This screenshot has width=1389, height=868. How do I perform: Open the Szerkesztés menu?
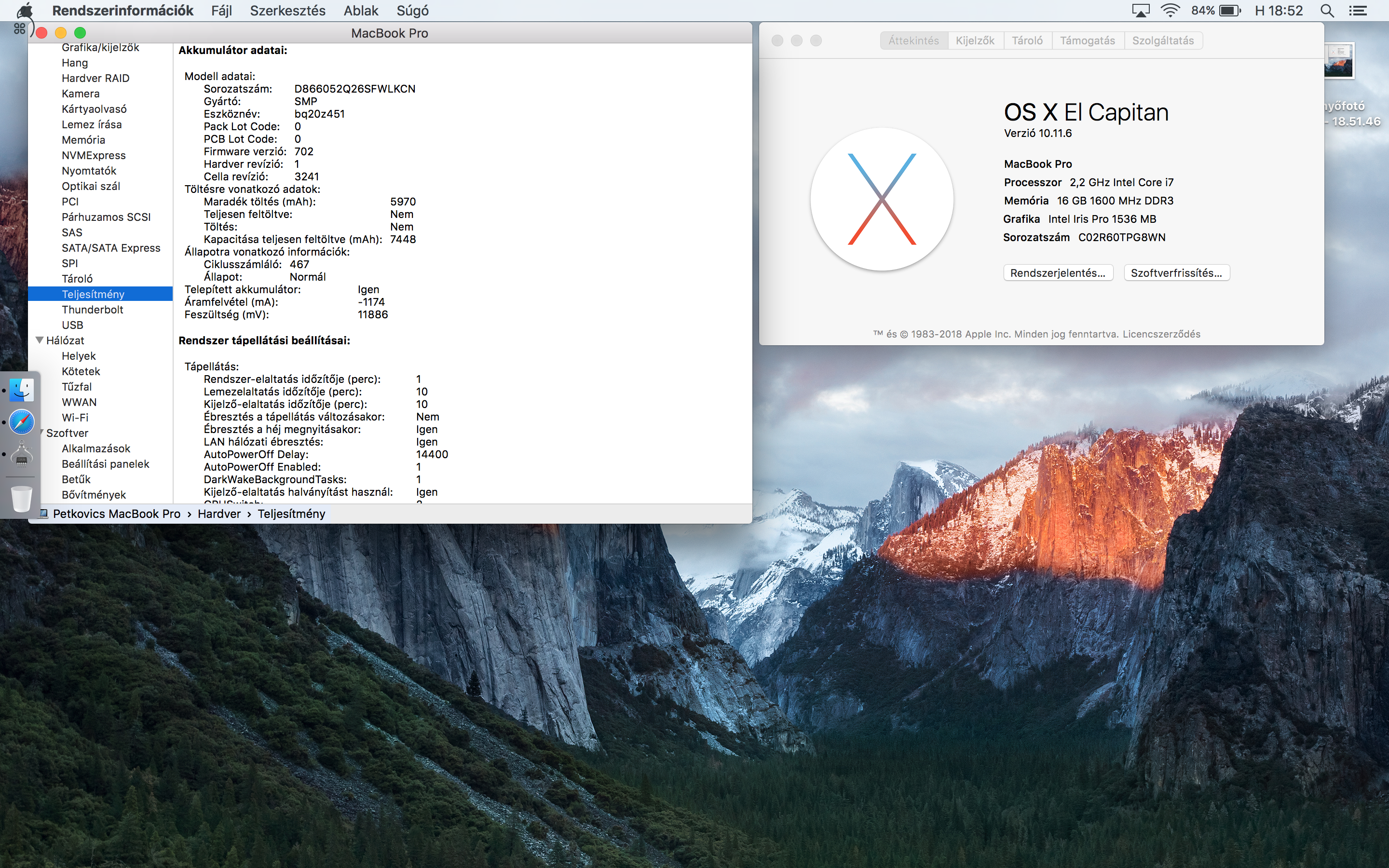click(x=287, y=10)
